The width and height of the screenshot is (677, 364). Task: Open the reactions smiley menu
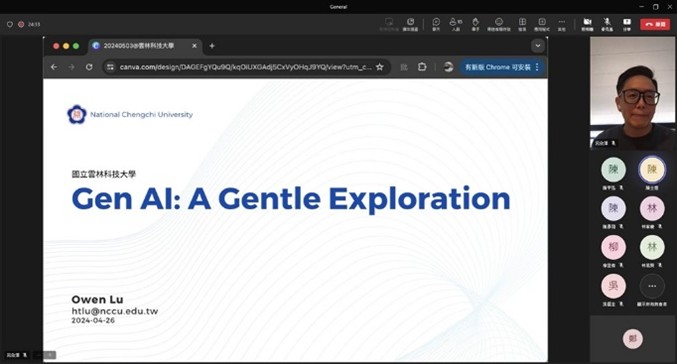(499, 24)
